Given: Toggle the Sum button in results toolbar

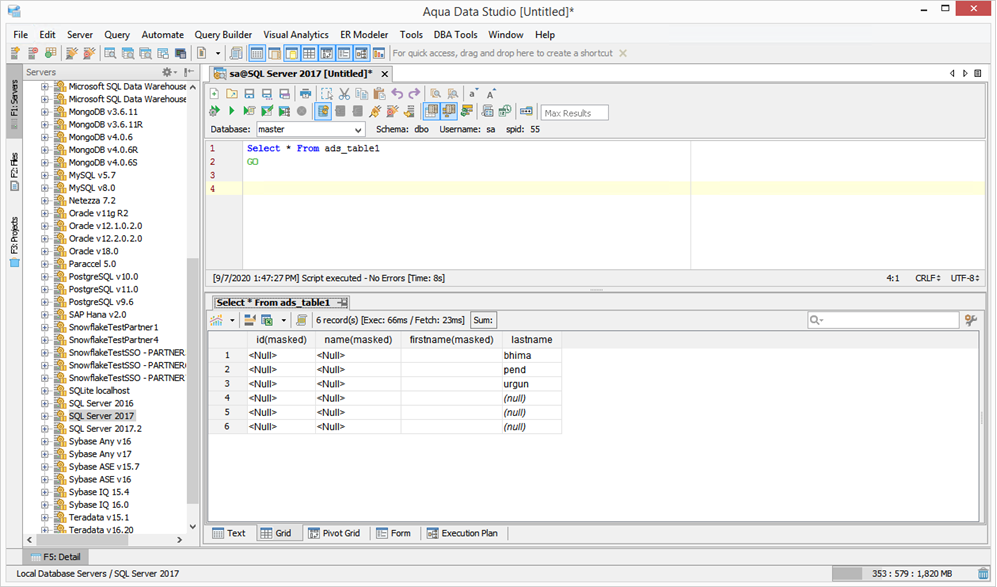Looking at the screenshot, I should point(483,320).
